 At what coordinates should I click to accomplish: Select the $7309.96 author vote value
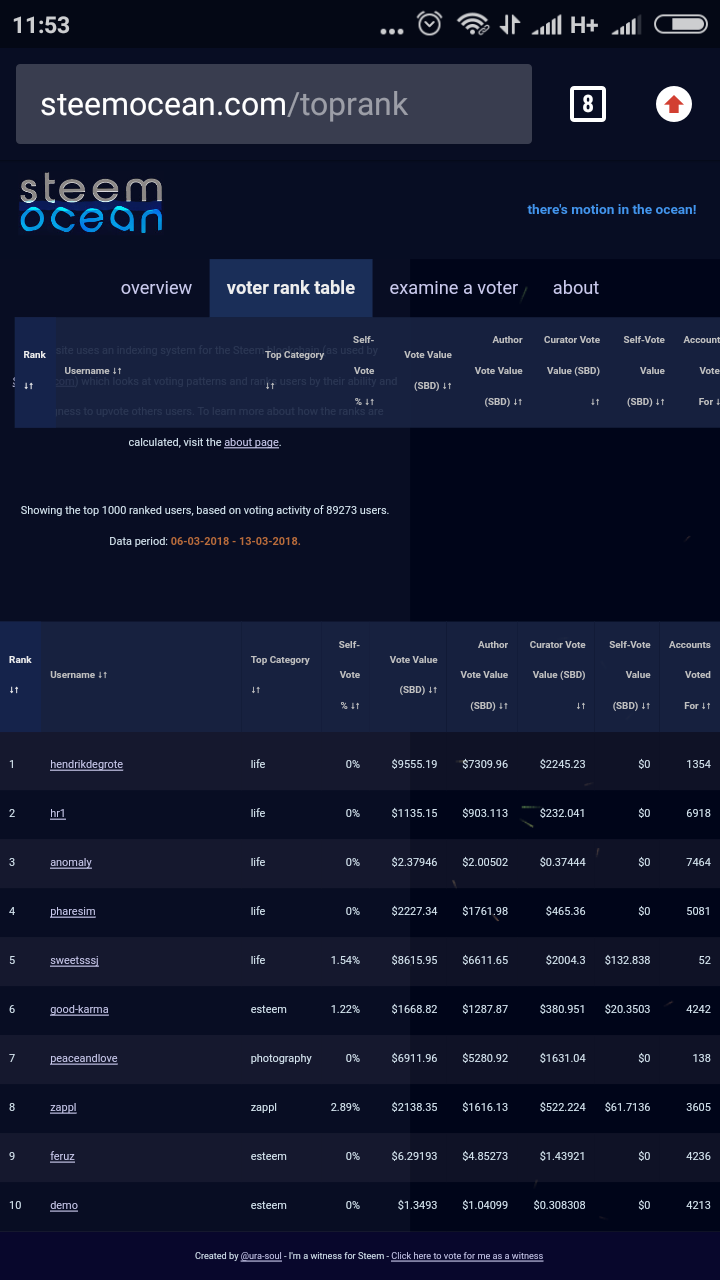click(485, 764)
